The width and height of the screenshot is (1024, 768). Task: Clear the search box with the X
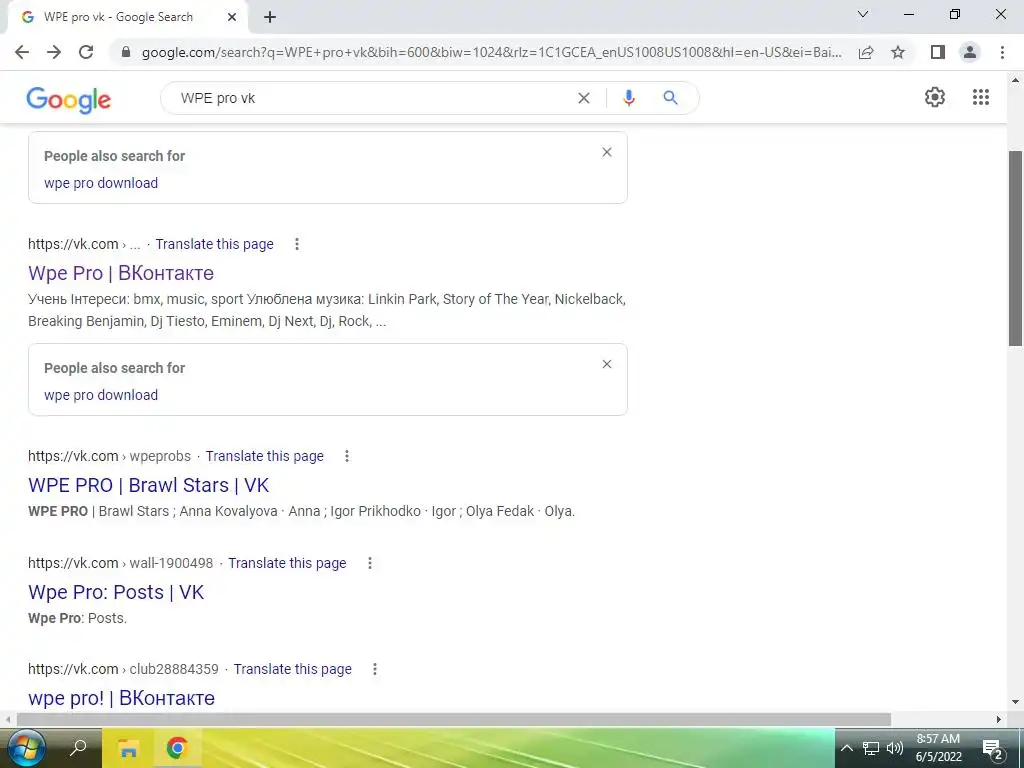[584, 98]
